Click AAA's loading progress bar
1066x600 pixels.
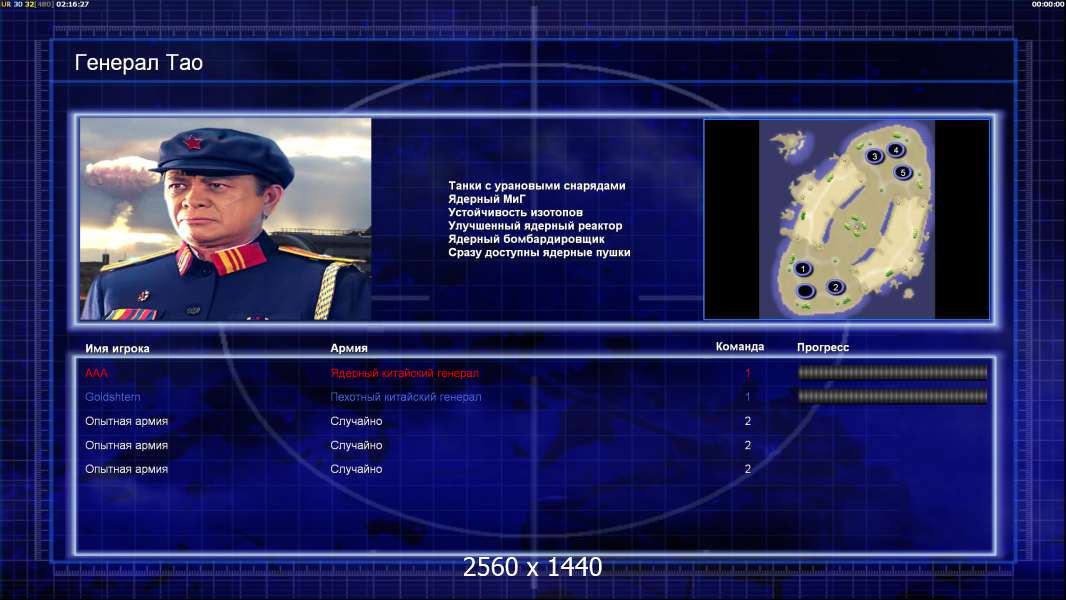click(893, 372)
